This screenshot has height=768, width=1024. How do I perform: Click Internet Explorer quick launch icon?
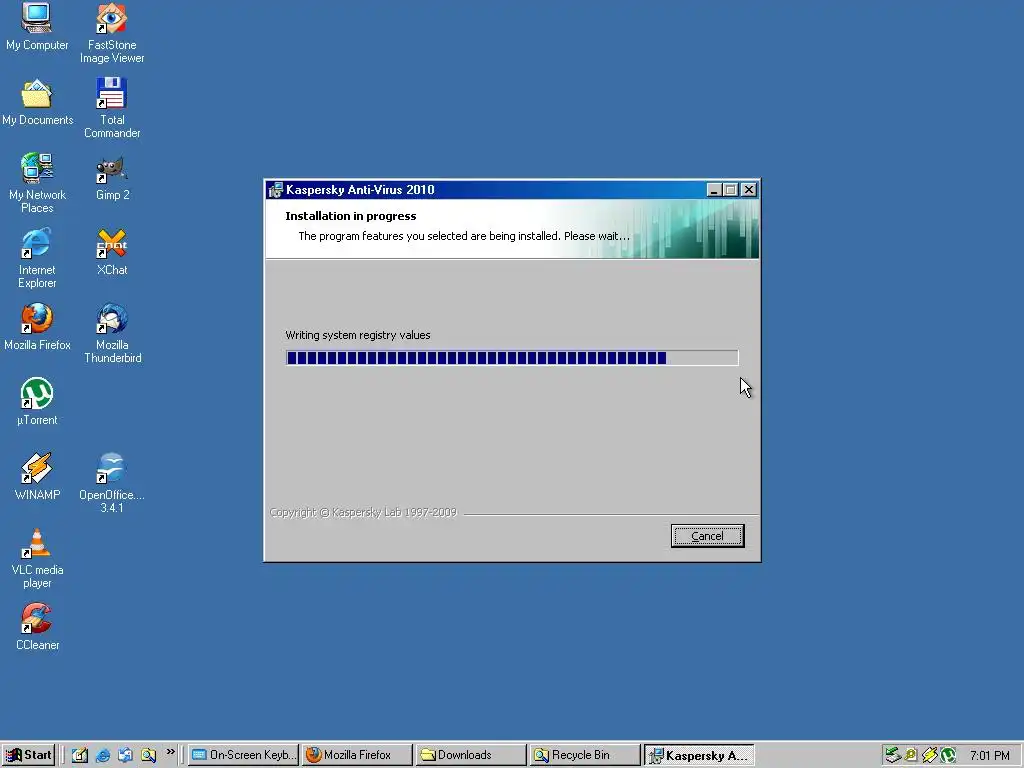[x=103, y=756]
